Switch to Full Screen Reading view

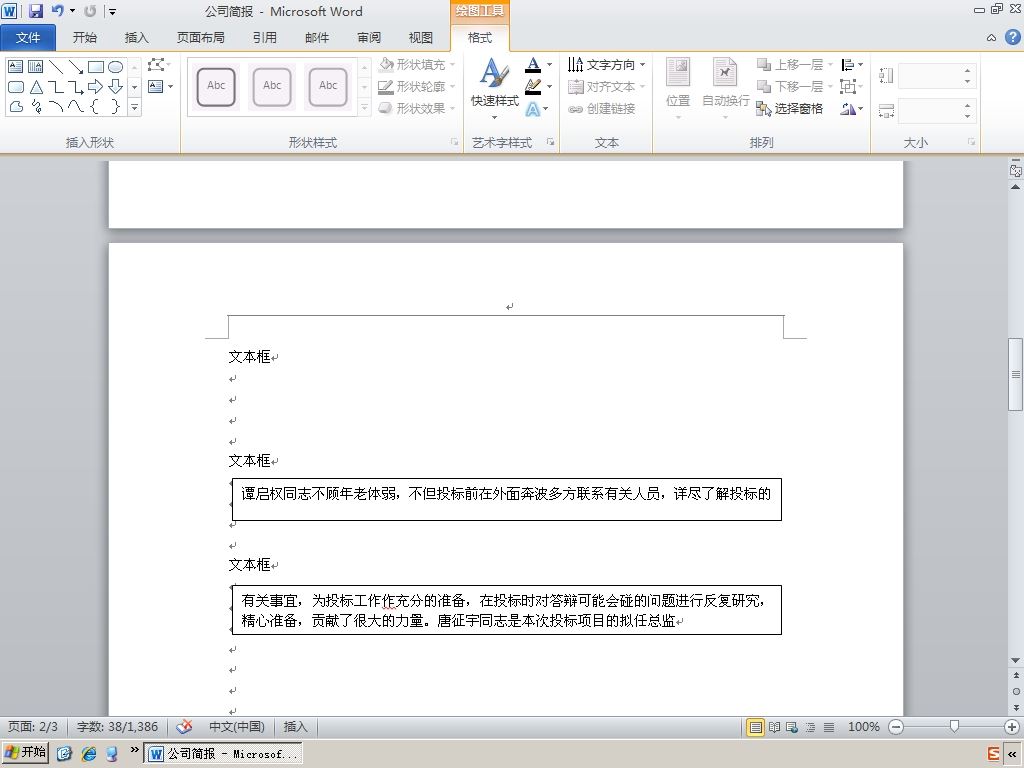click(x=775, y=727)
